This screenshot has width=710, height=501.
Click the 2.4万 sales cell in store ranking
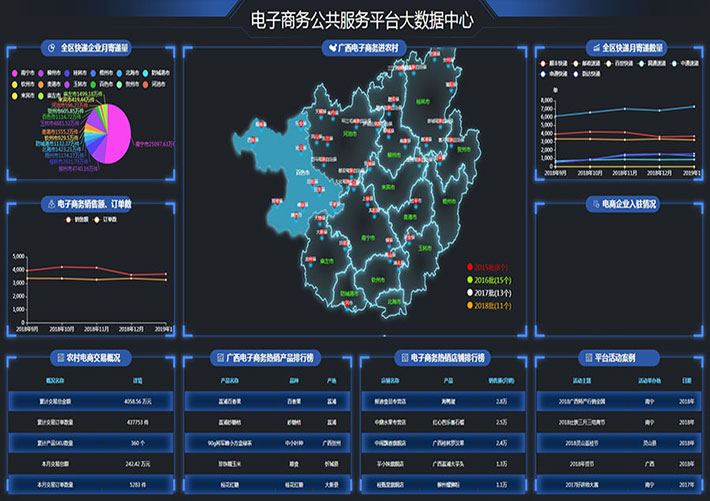click(x=501, y=443)
